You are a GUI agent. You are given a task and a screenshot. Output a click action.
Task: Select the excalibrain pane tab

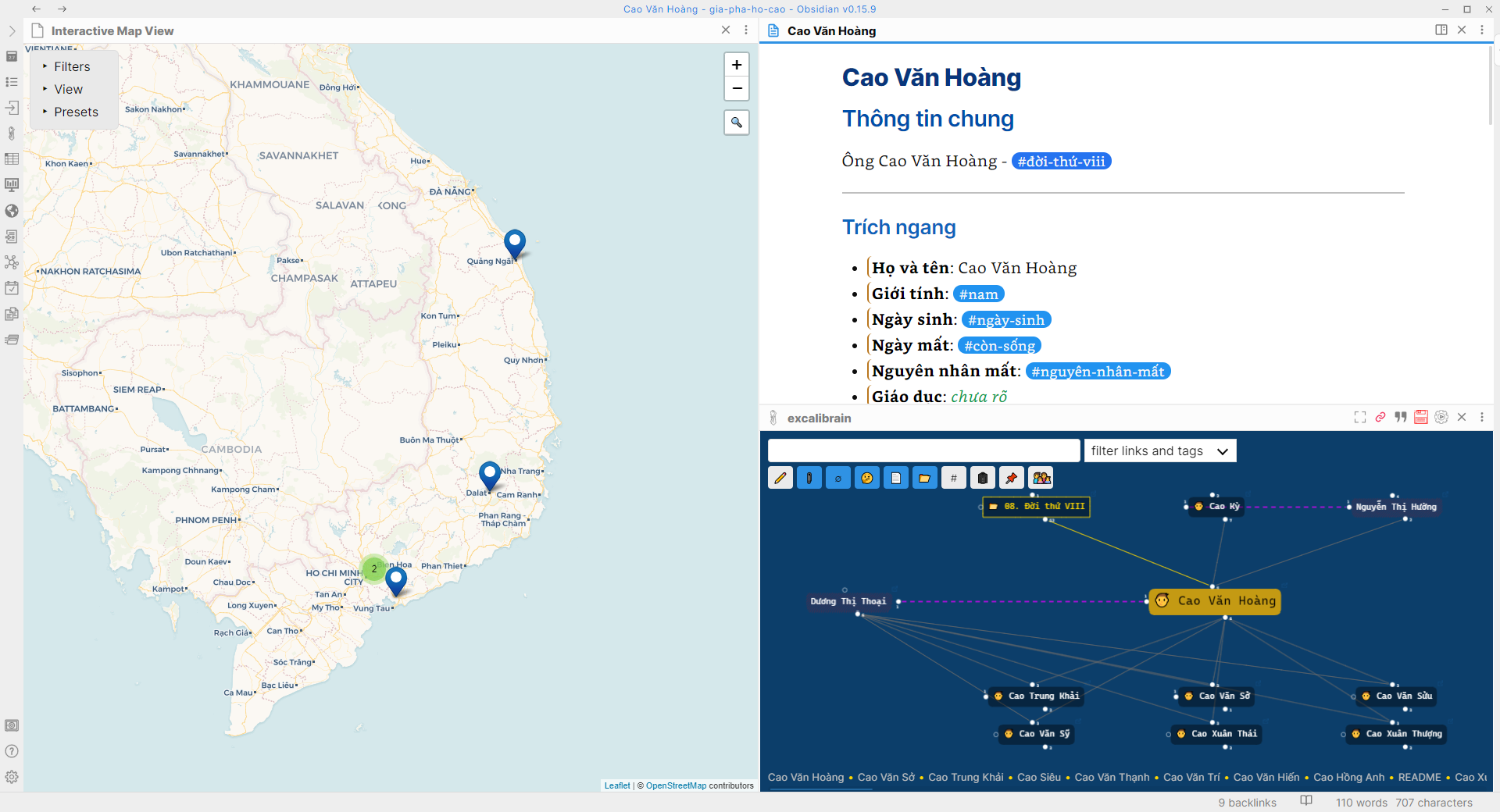click(819, 418)
